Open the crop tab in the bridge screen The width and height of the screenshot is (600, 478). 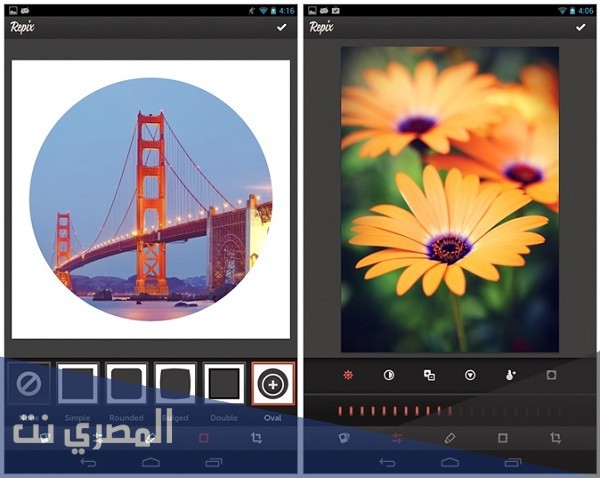(256, 438)
